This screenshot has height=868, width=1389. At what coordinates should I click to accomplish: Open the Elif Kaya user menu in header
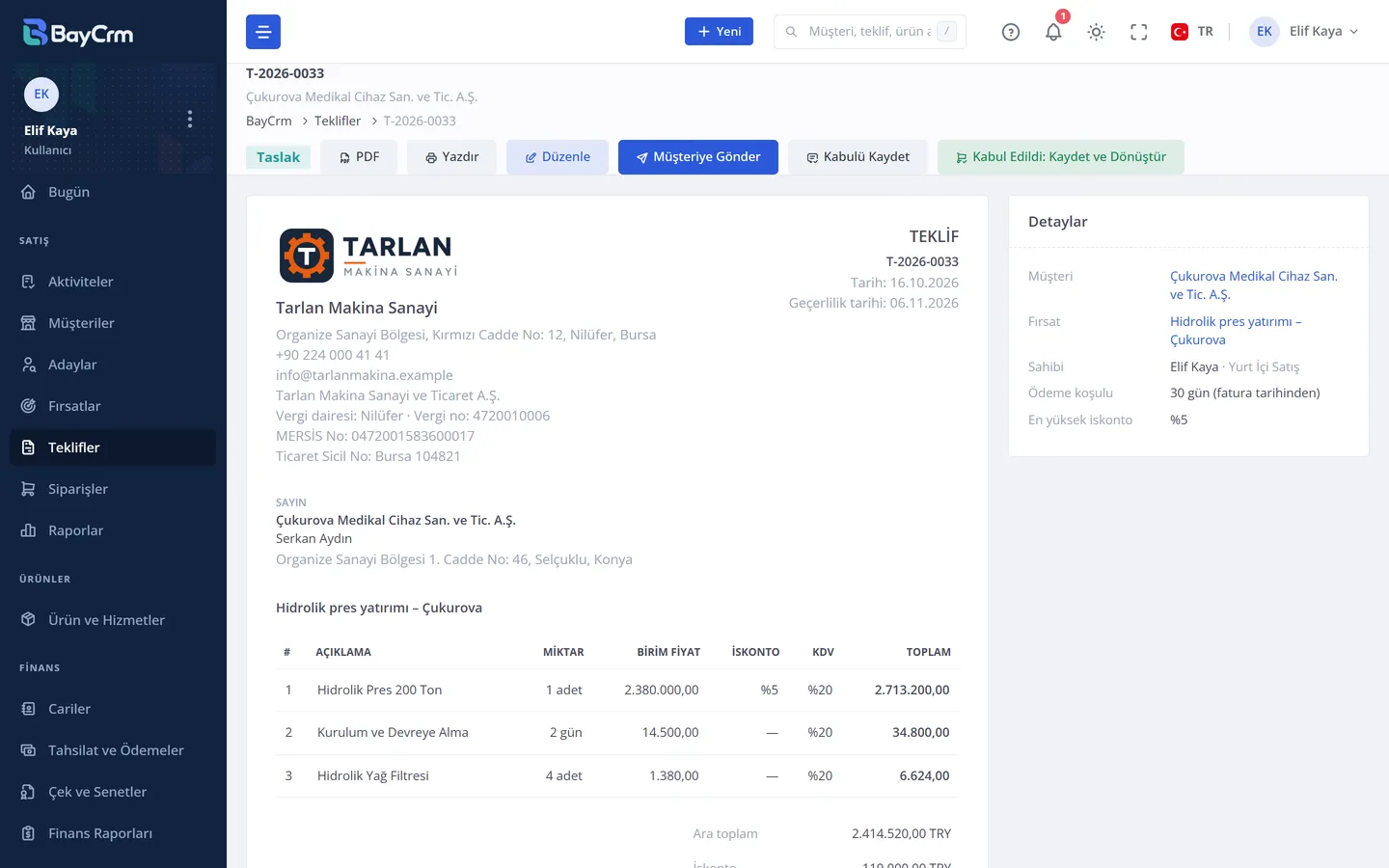coord(1304,32)
